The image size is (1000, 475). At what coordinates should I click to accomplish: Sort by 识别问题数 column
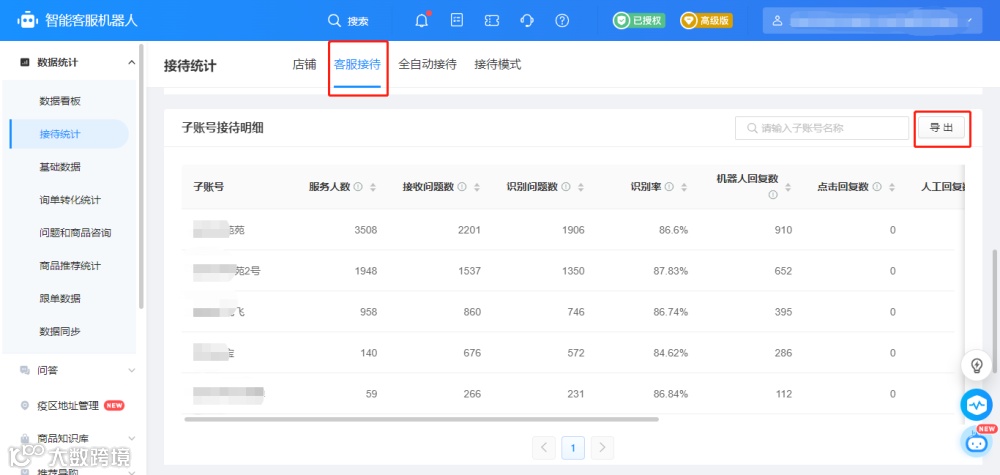click(580, 187)
